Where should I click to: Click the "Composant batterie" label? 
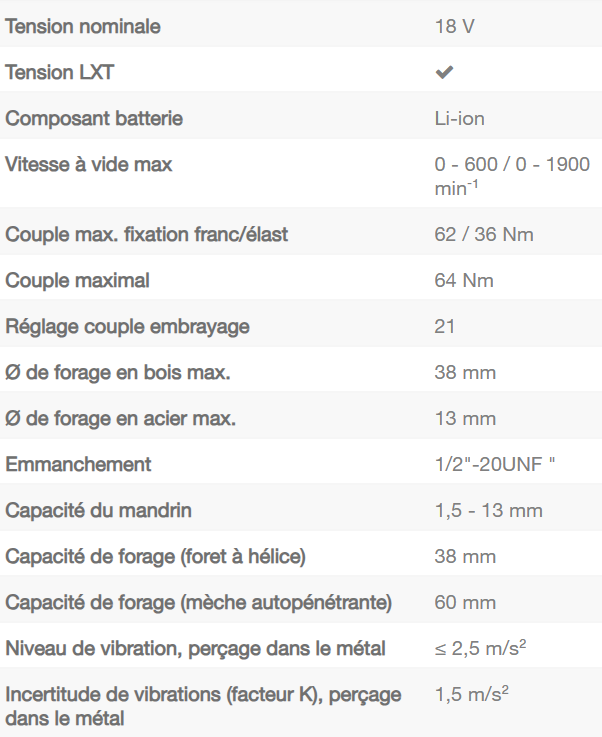point(94,118)
